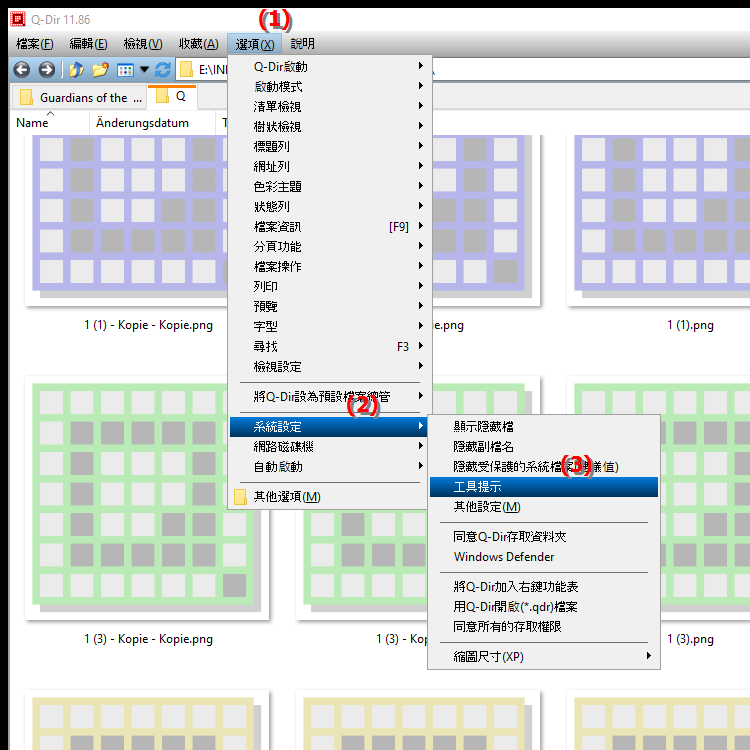Open 分頁功能 submenu
This screenshot has height=750, width=750.
pyautogui.click(x=330, y=247)
